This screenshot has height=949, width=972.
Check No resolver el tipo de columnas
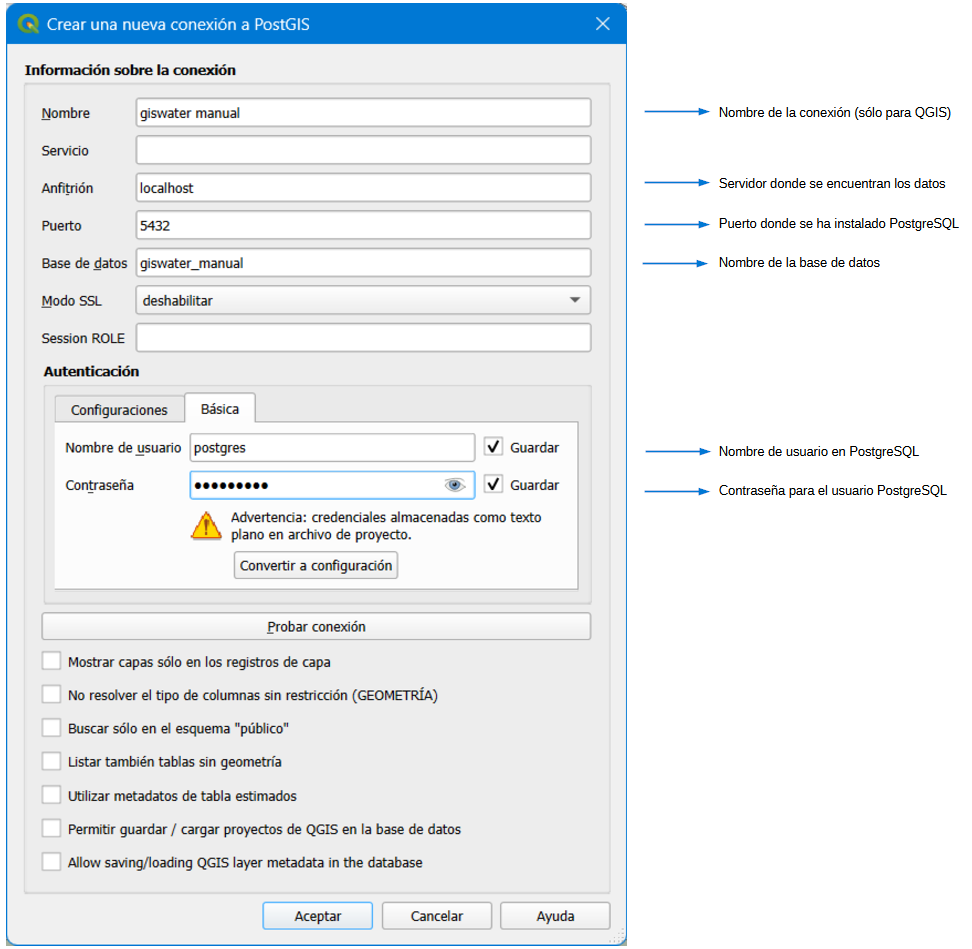coord(51,694)
